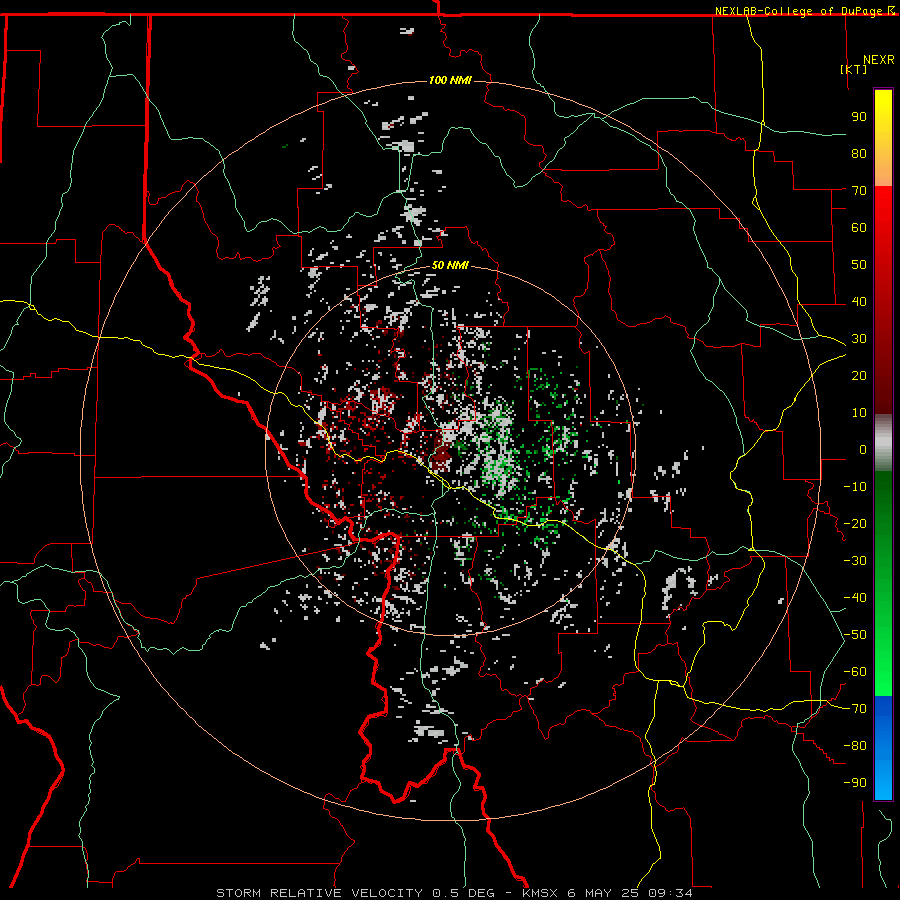Click the "60" scale value

[x=859, y=227]
